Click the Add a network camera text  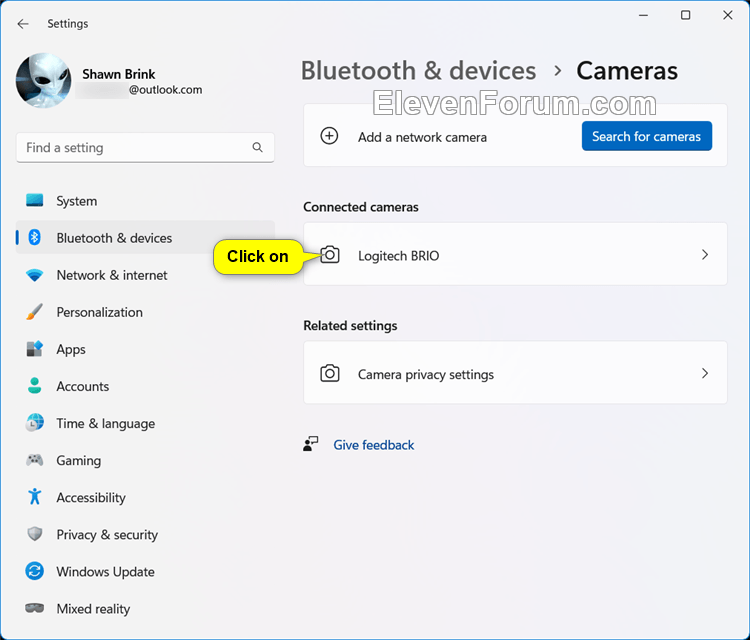422,137
